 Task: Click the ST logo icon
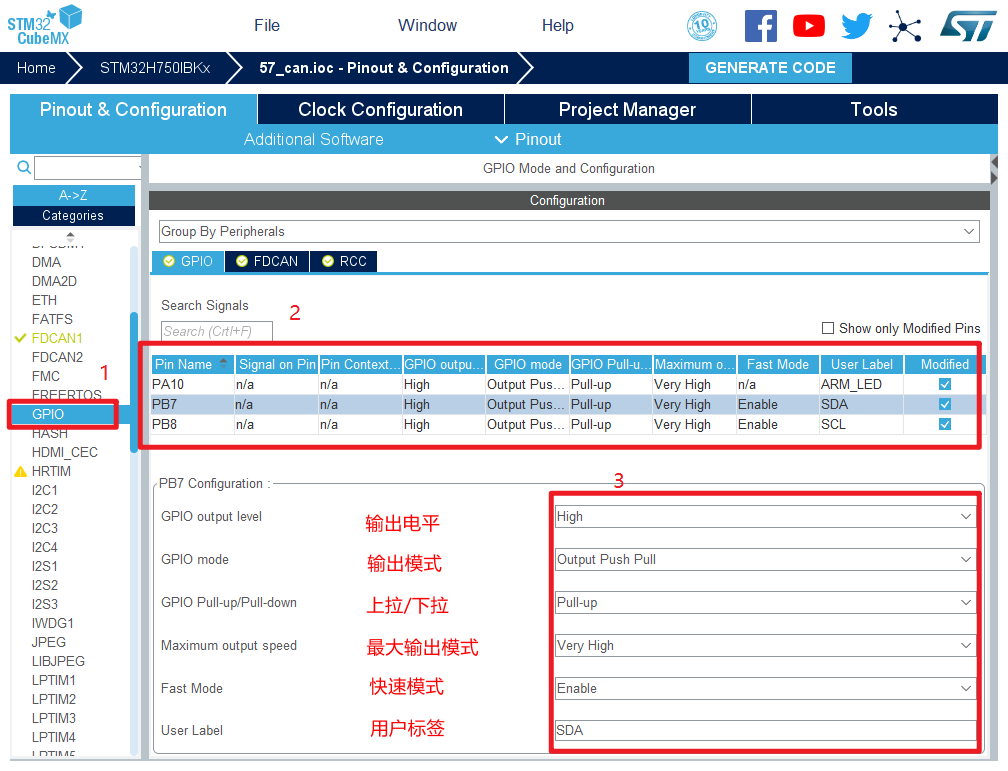click(x=967, y=26)
